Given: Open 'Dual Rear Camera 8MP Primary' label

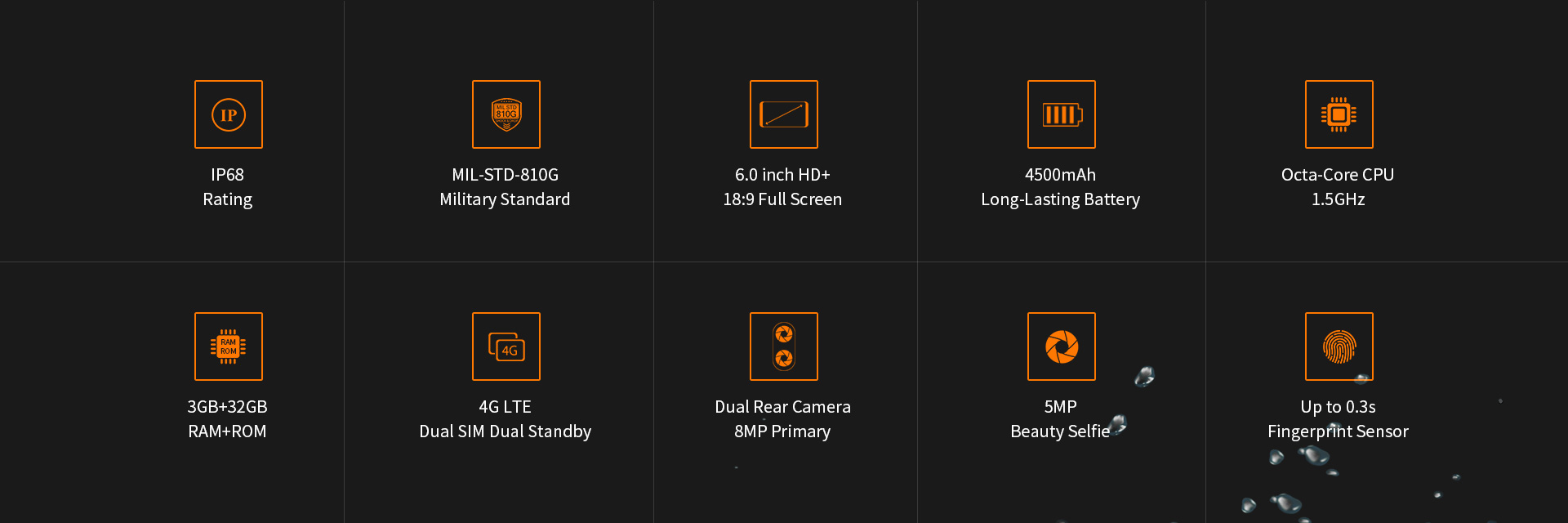Looking at the screenshot, I should point(782,419).
